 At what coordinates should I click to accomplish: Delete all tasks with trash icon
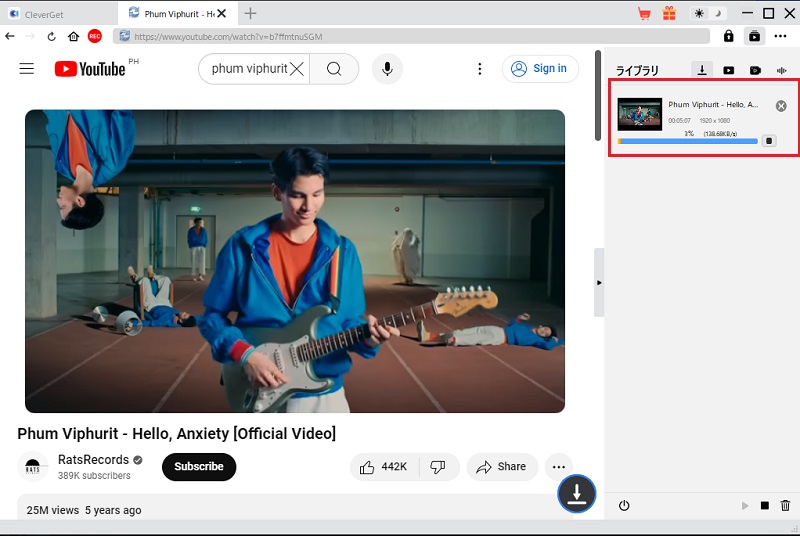click(x=785, y=505)
